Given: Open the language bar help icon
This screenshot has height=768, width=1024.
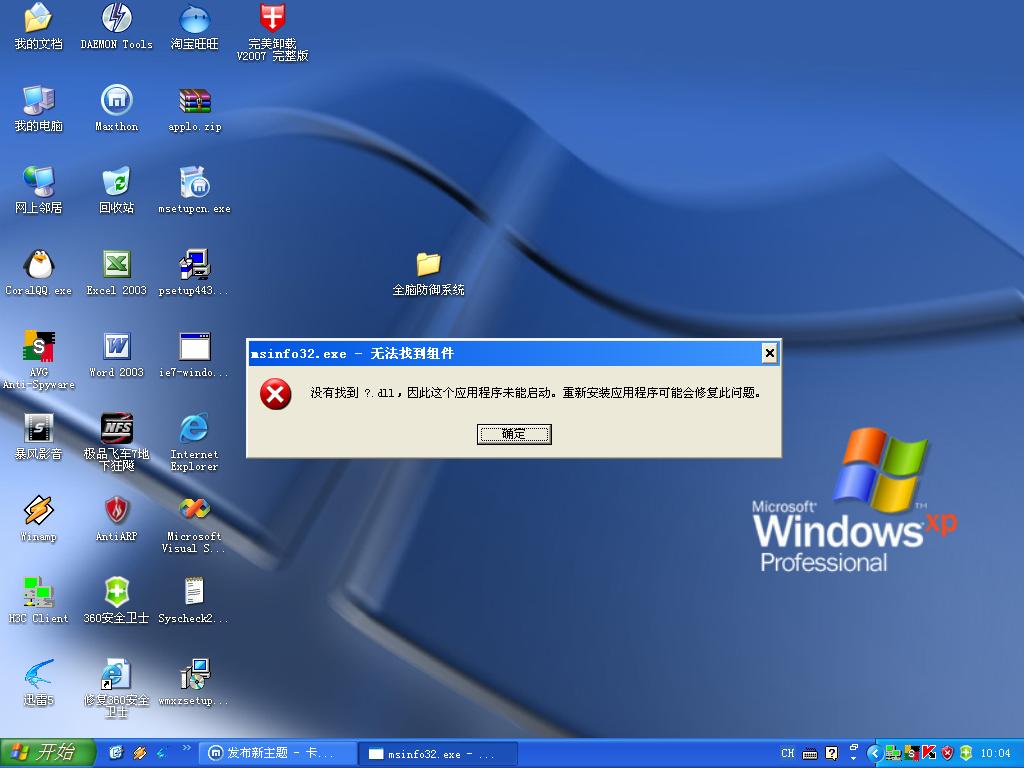Looking at the screenshot, I should pyautogui.click(x=831, y=754).
